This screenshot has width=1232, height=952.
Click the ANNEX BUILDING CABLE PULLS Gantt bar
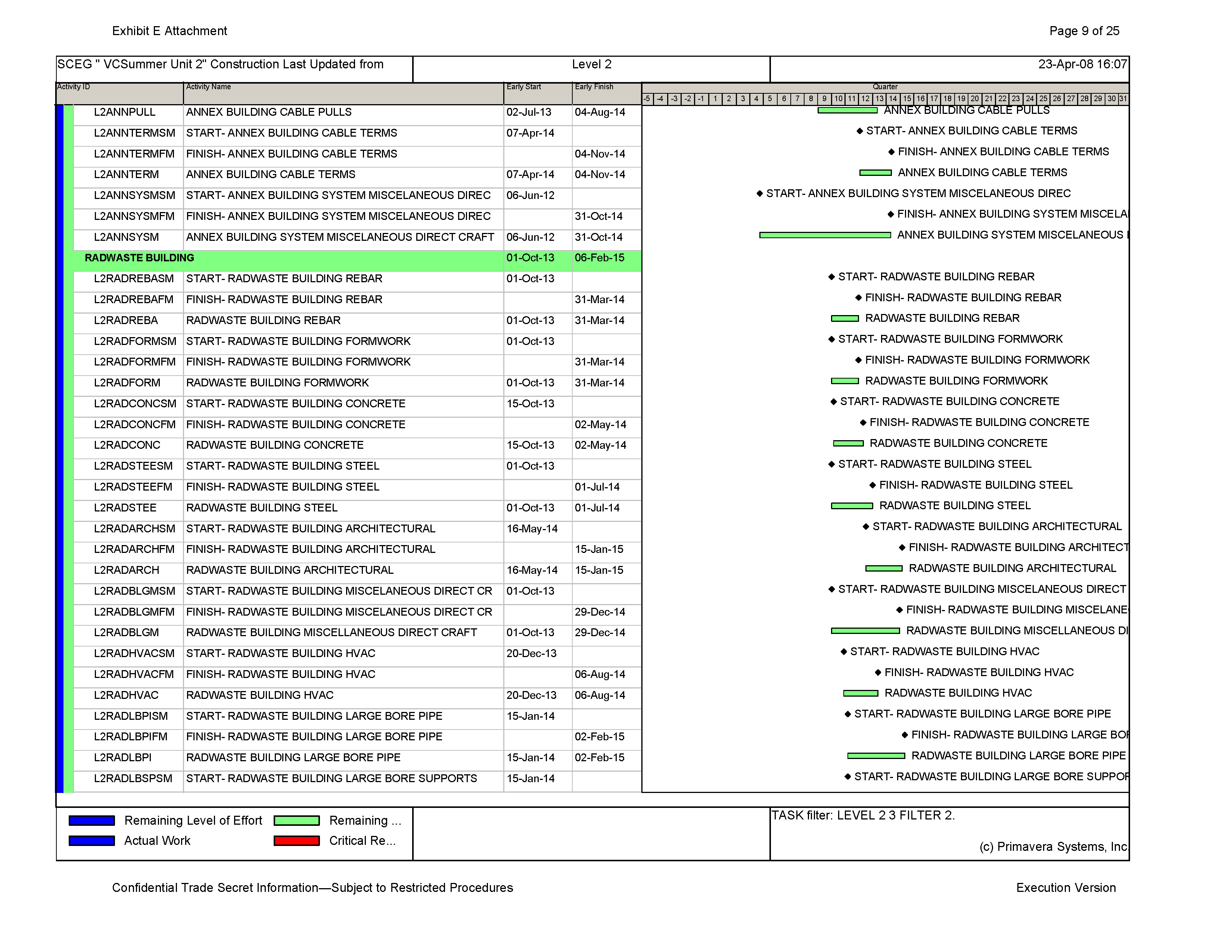click(847, 111)
